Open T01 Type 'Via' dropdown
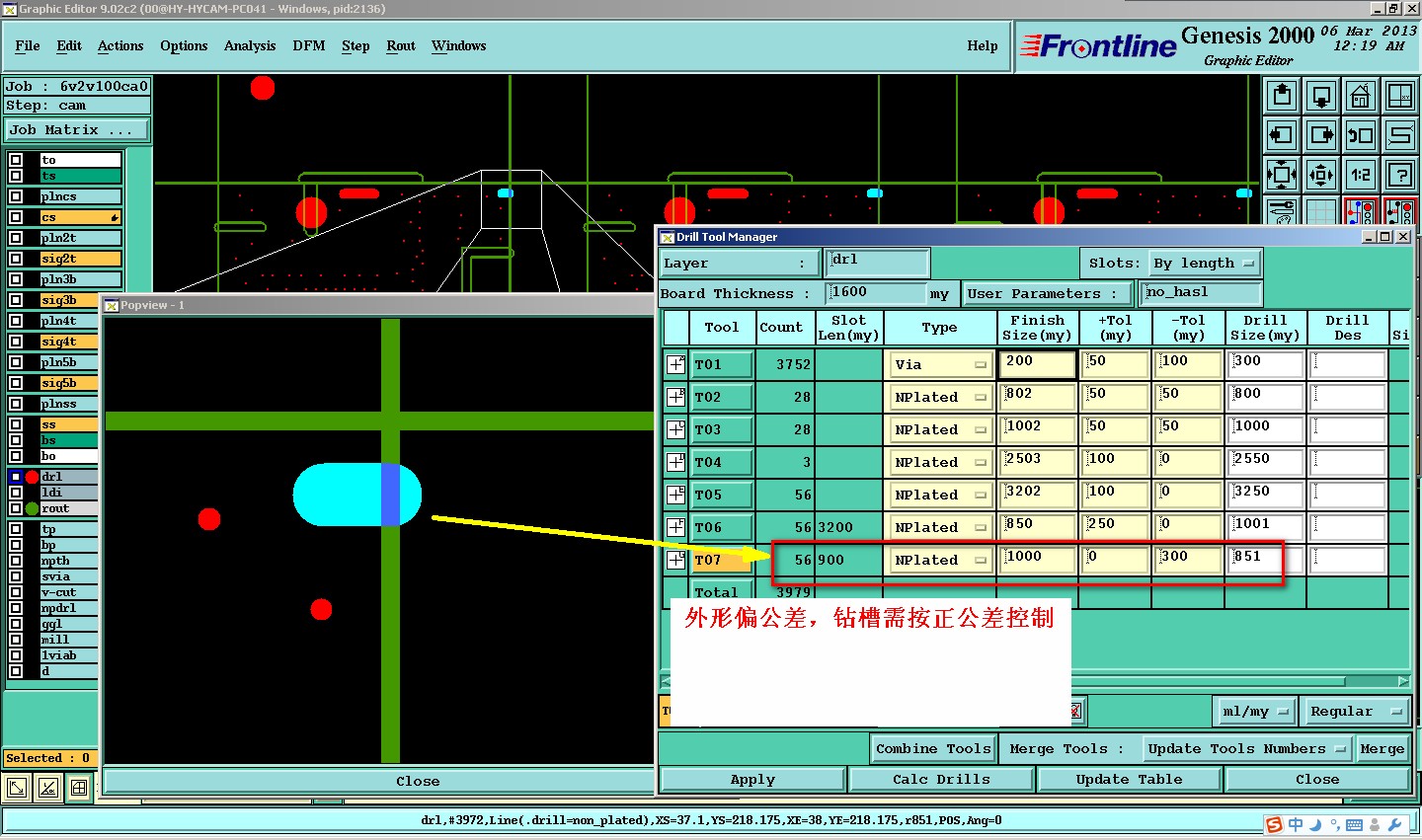 pyautogui.click(x=939, y=364)
